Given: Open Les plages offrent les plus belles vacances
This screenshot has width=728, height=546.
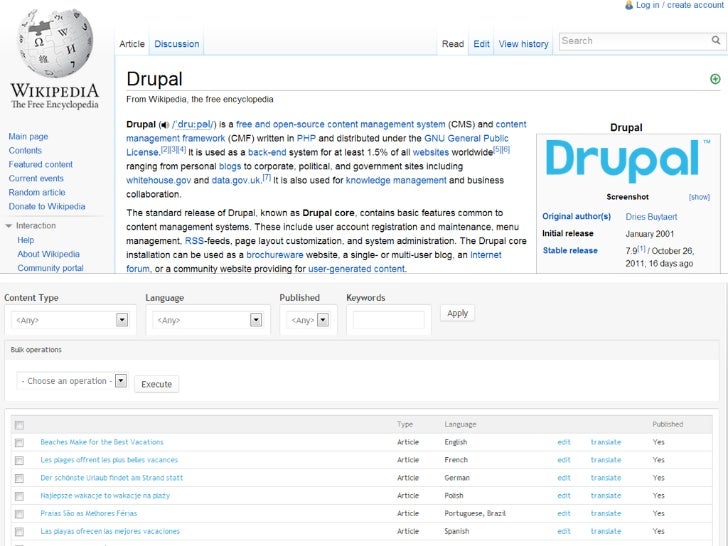Looking at the screenshot, I should [x=109, y=460].
